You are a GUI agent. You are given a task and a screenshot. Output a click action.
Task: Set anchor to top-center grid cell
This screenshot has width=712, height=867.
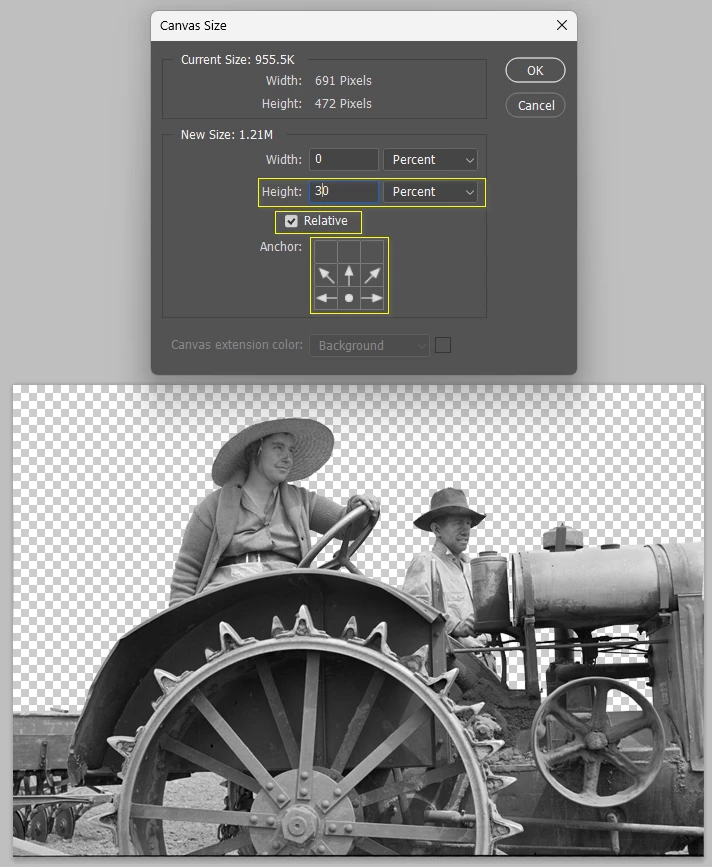point(349,252)
